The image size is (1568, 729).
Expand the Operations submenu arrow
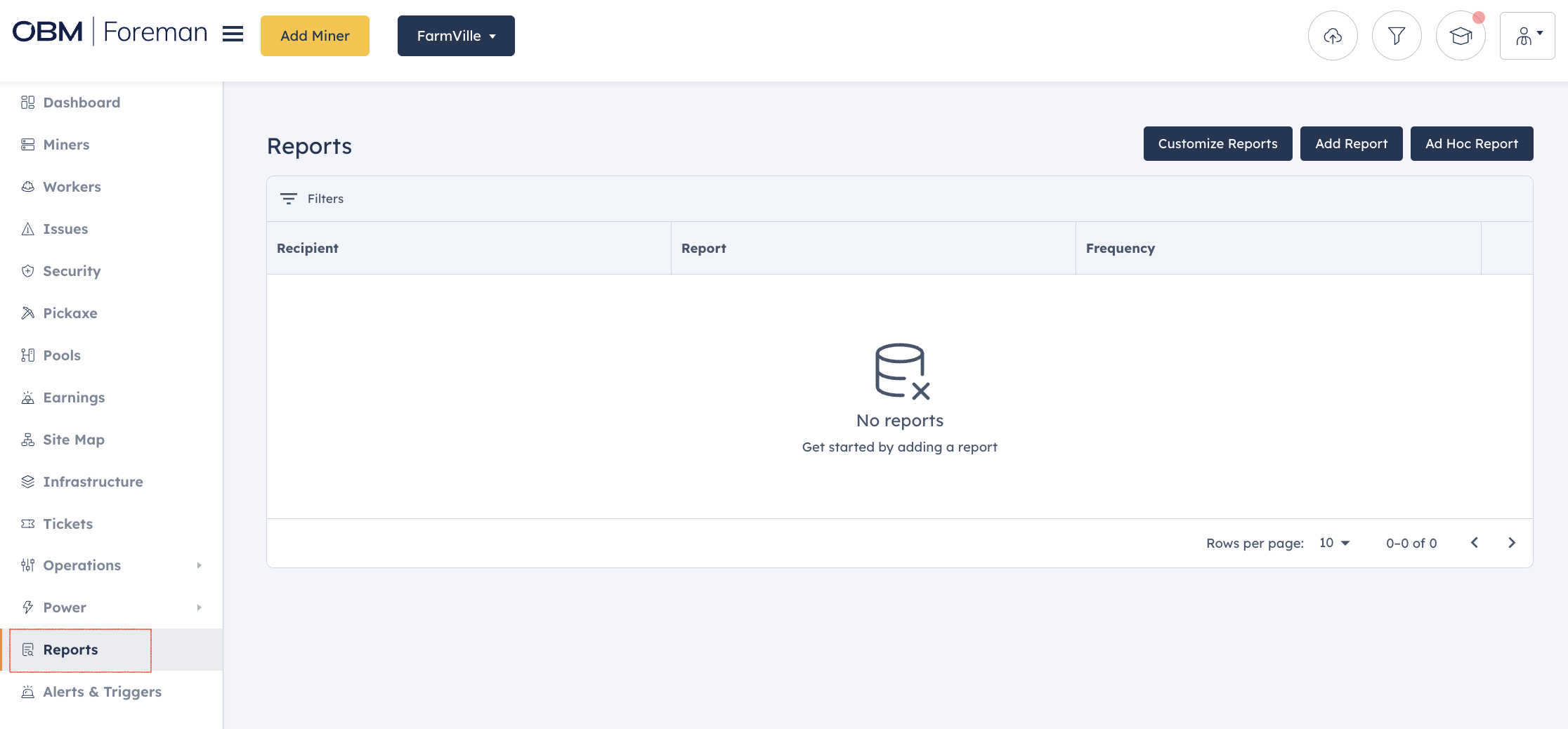[200, 565]
